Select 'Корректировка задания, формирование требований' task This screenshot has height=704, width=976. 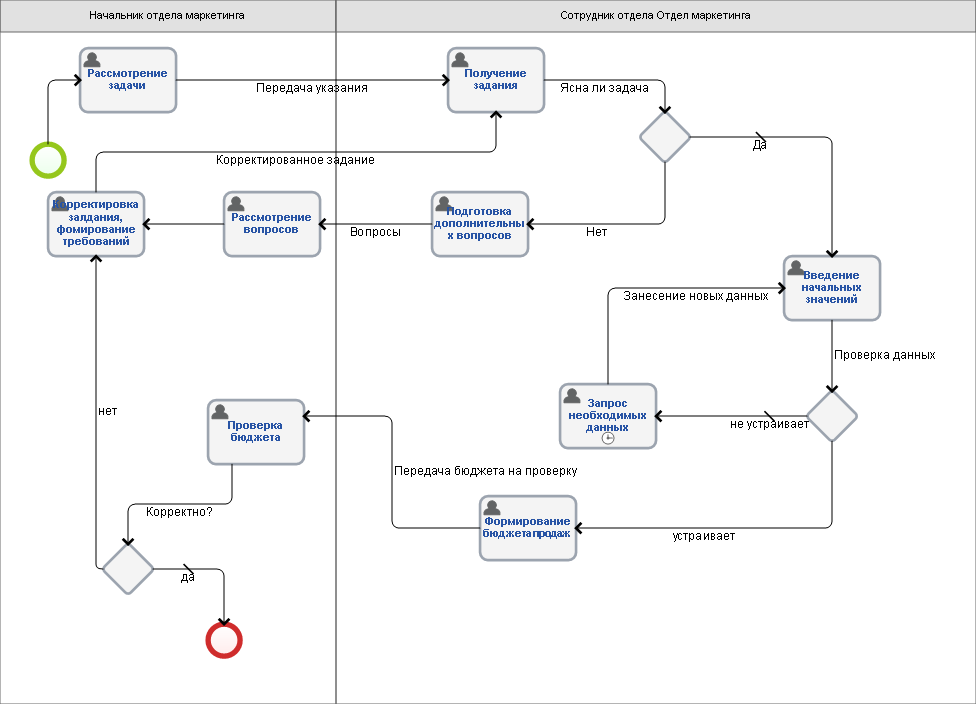[x=96, y=224]
